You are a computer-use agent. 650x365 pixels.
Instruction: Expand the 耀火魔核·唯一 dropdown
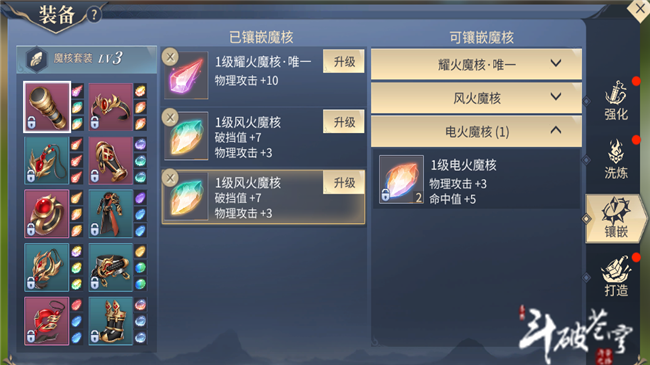476,64
